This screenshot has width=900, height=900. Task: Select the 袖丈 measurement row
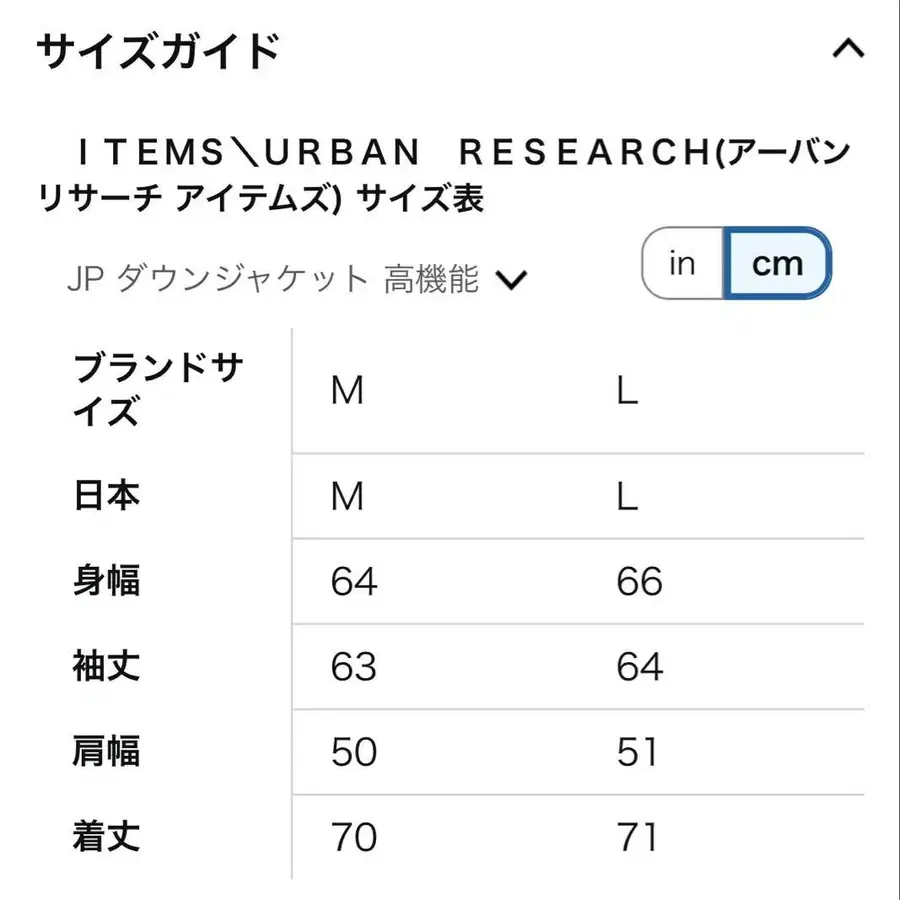click(x=105, y=668)
